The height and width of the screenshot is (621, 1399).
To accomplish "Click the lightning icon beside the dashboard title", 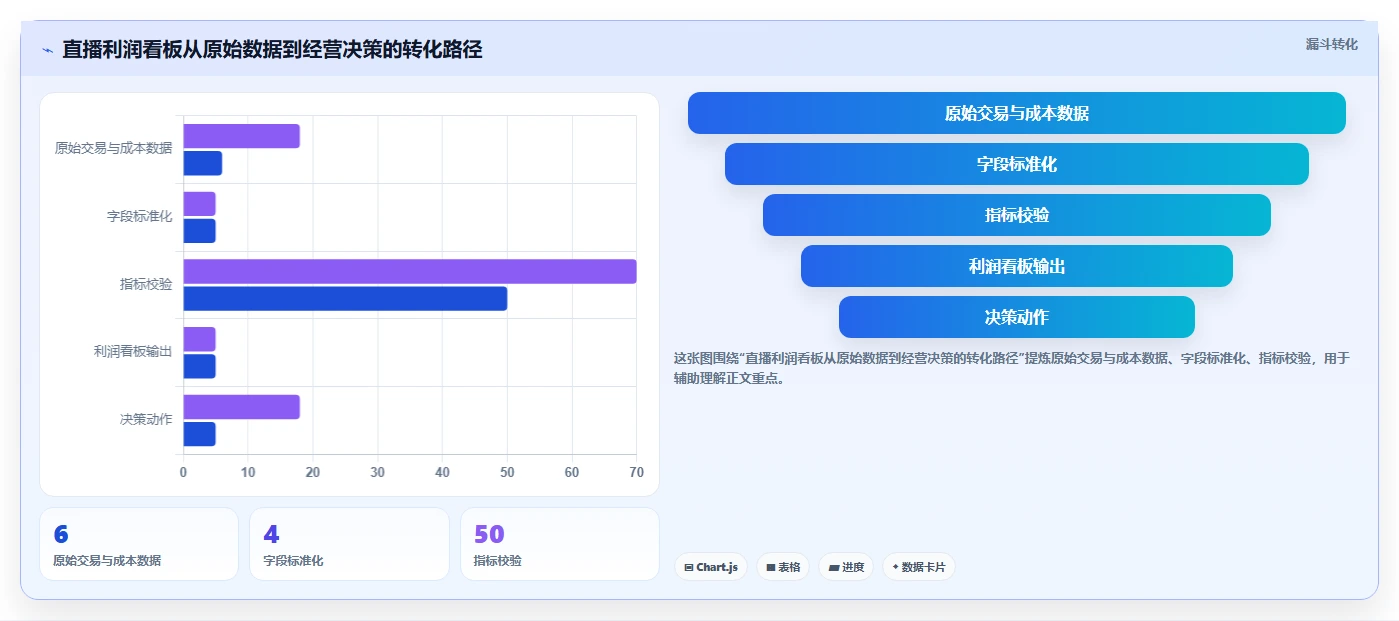I will [47, 50].
